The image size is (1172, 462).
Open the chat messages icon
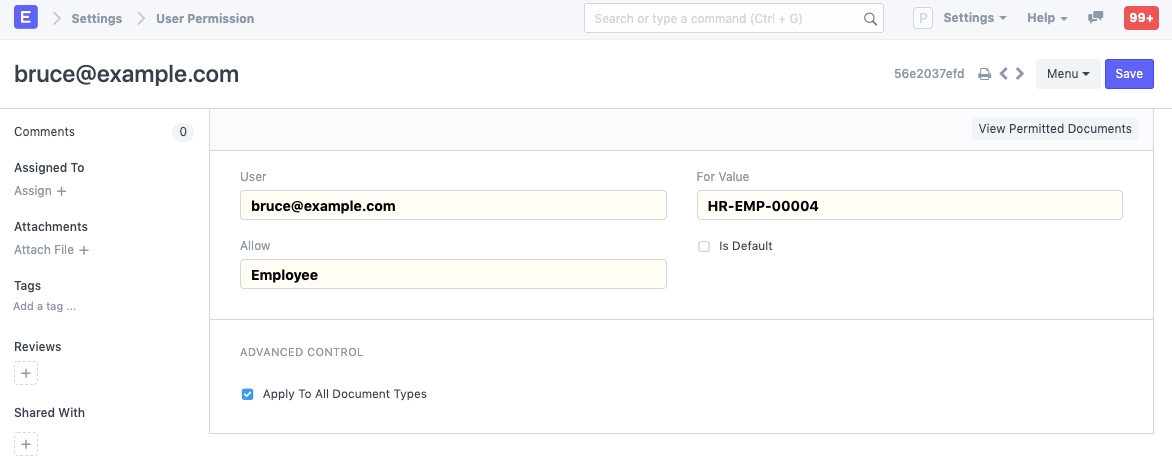tap(1096, 18)
